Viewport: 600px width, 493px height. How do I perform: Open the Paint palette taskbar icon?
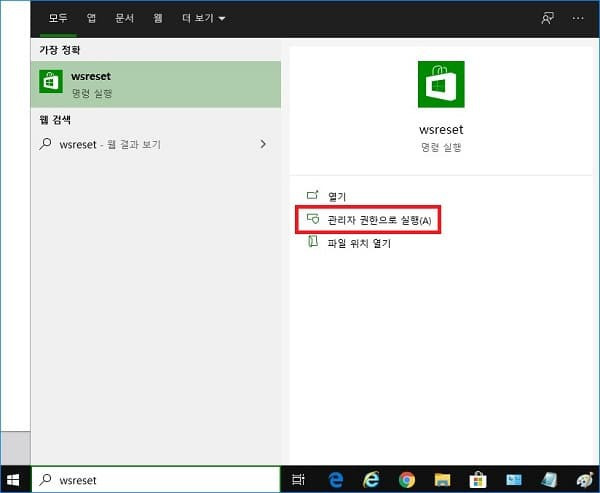[x=585, y=480]
